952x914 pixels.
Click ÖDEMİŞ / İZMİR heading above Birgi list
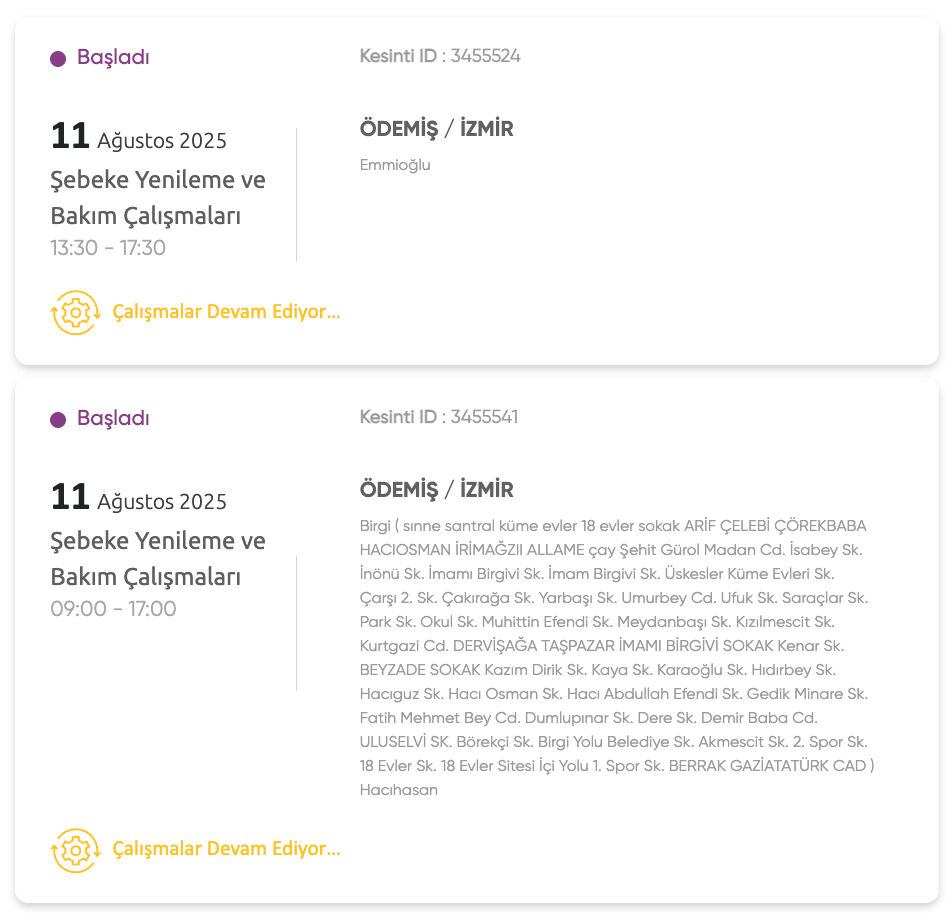click(436, 490)
